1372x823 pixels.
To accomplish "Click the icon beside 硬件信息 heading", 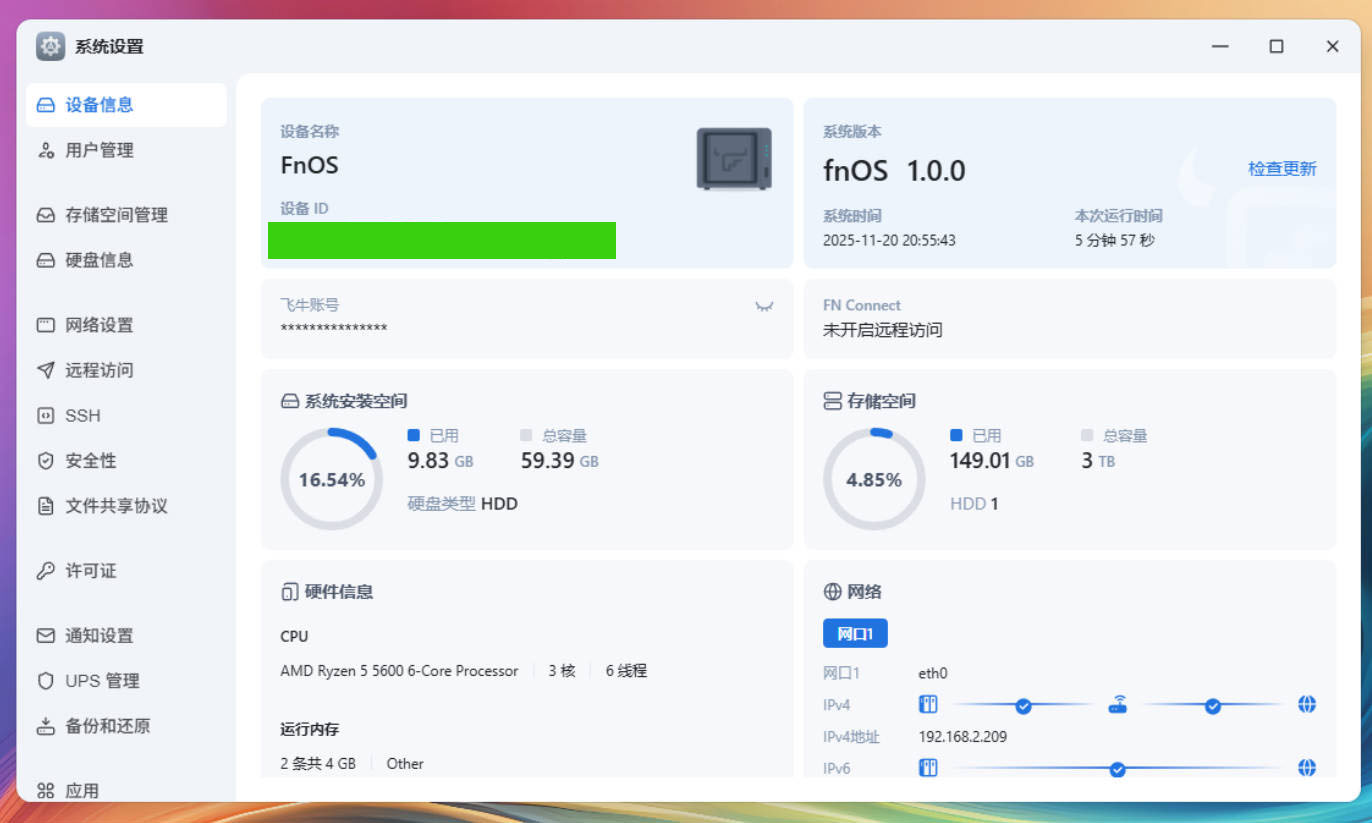I will pos(290,592).
